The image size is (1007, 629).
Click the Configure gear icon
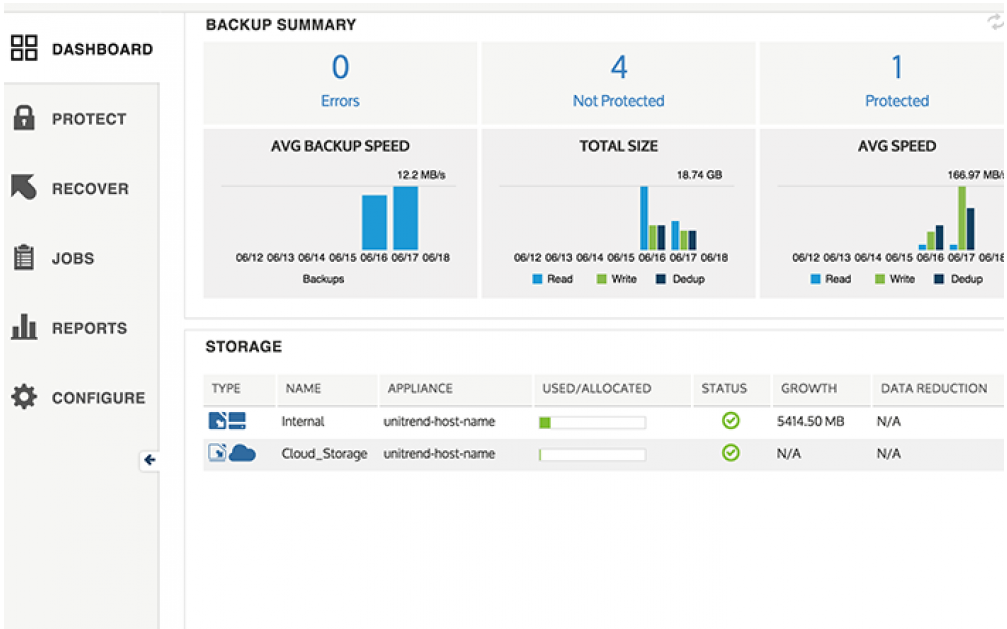point(24,397)
